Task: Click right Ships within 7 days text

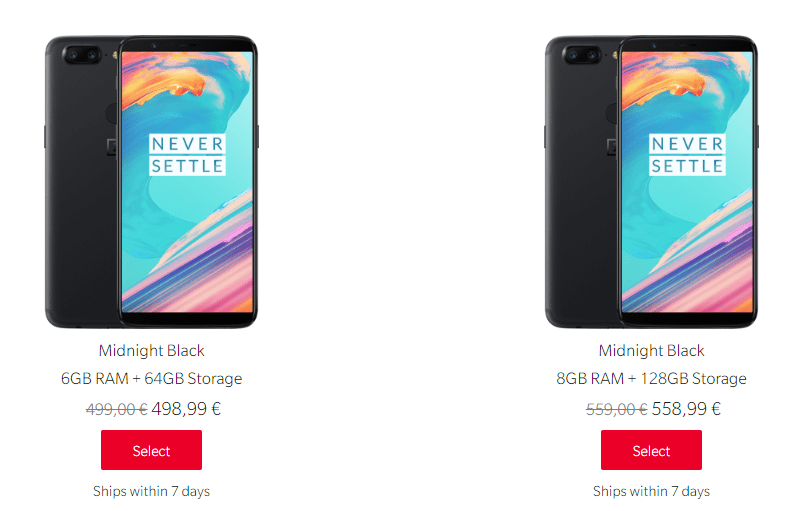Action: 651,491
